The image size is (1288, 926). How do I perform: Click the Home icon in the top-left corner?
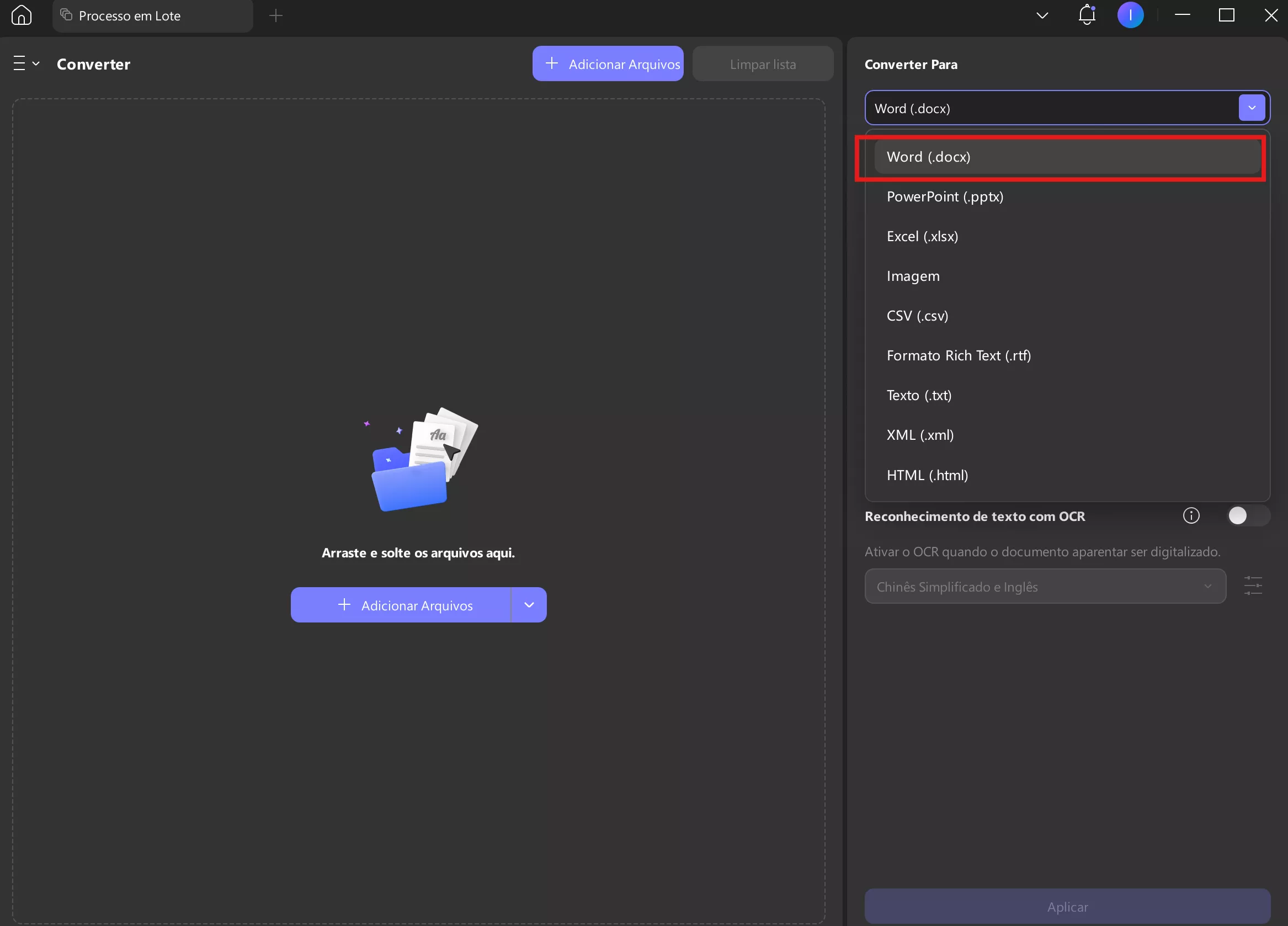(21, 15)
